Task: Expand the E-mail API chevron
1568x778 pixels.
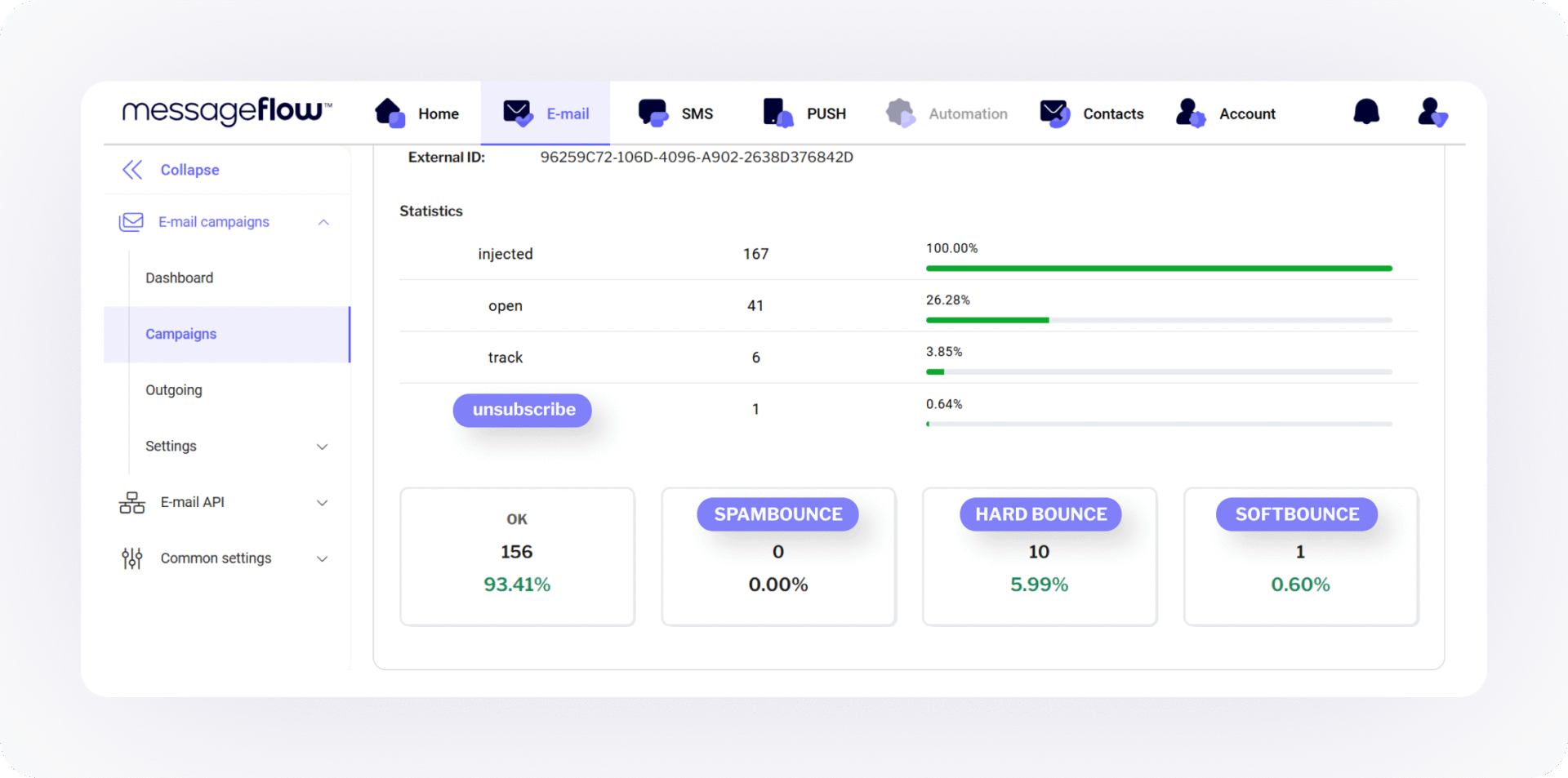Action: (x=323, y=503)
